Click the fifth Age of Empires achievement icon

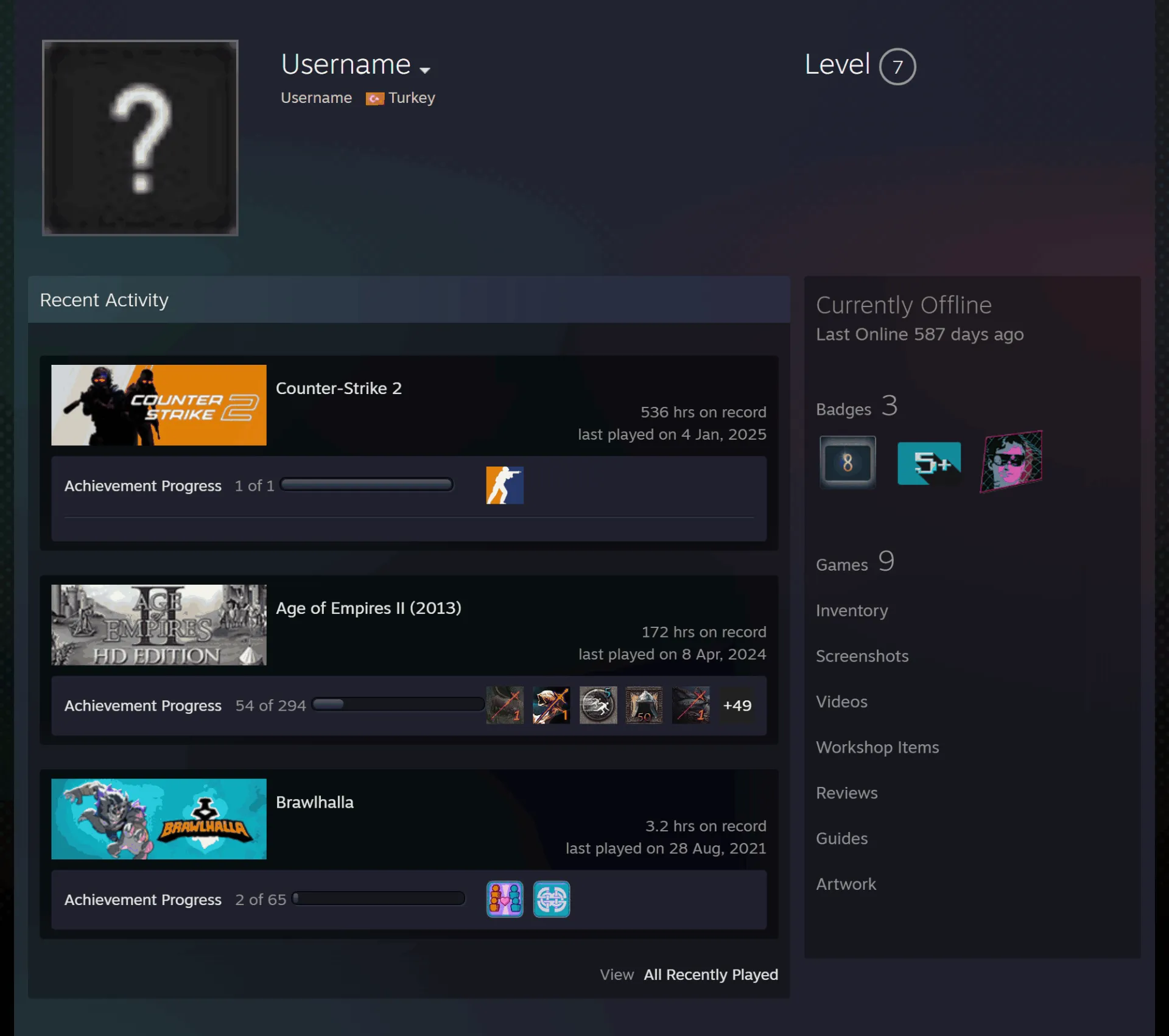[x=690, y=705]
